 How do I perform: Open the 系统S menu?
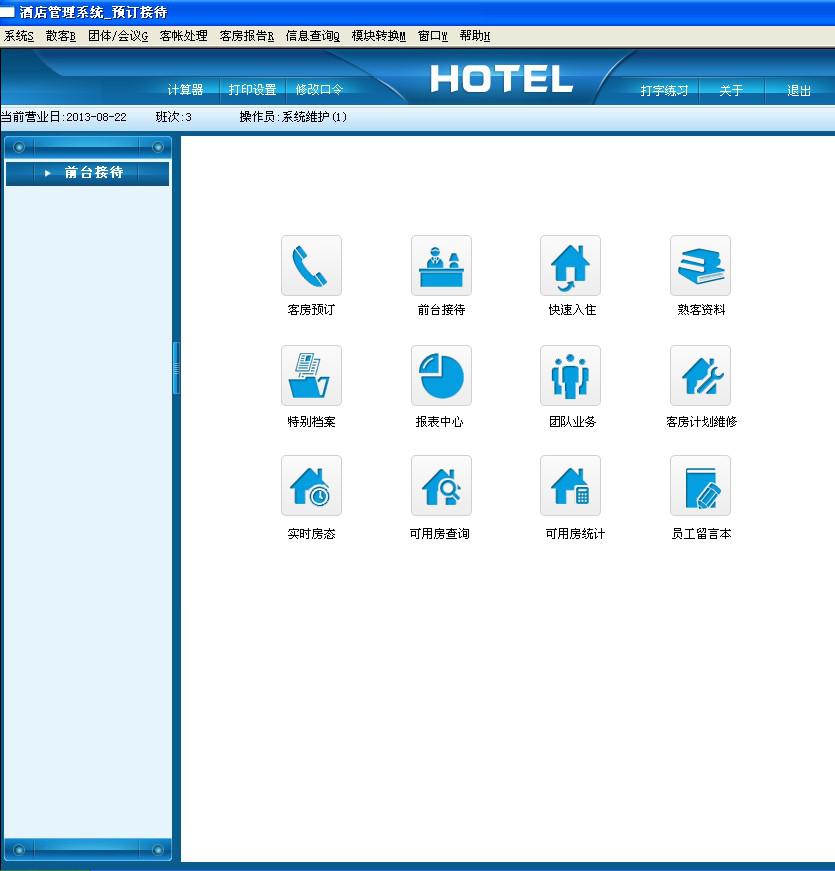coord(19,36)
